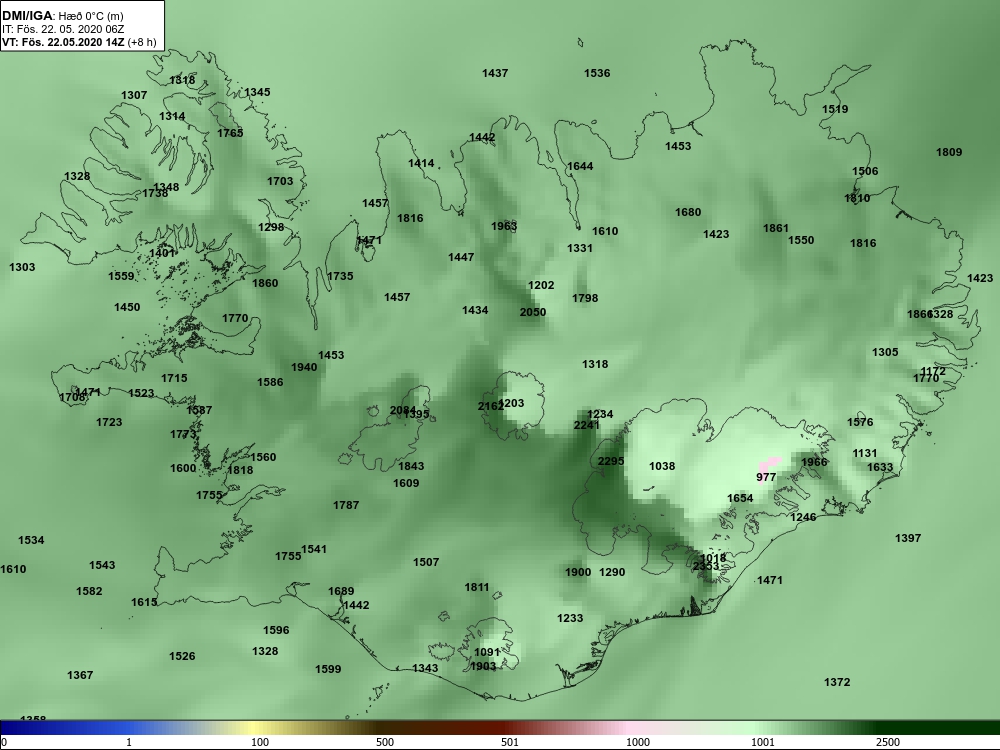
Task: Select the 1843 value on the map
Action: point(411,467)
